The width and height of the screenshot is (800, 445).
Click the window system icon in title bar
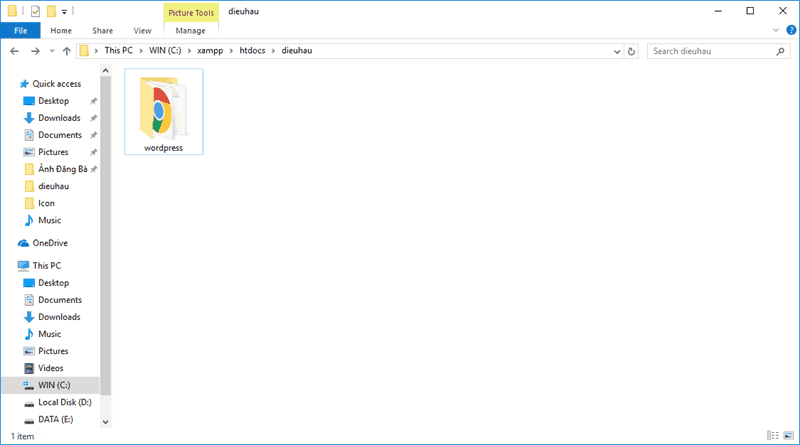[12, 11]
